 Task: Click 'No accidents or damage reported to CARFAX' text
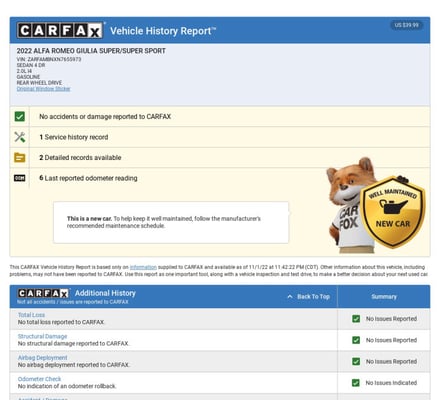pos(105,116)
